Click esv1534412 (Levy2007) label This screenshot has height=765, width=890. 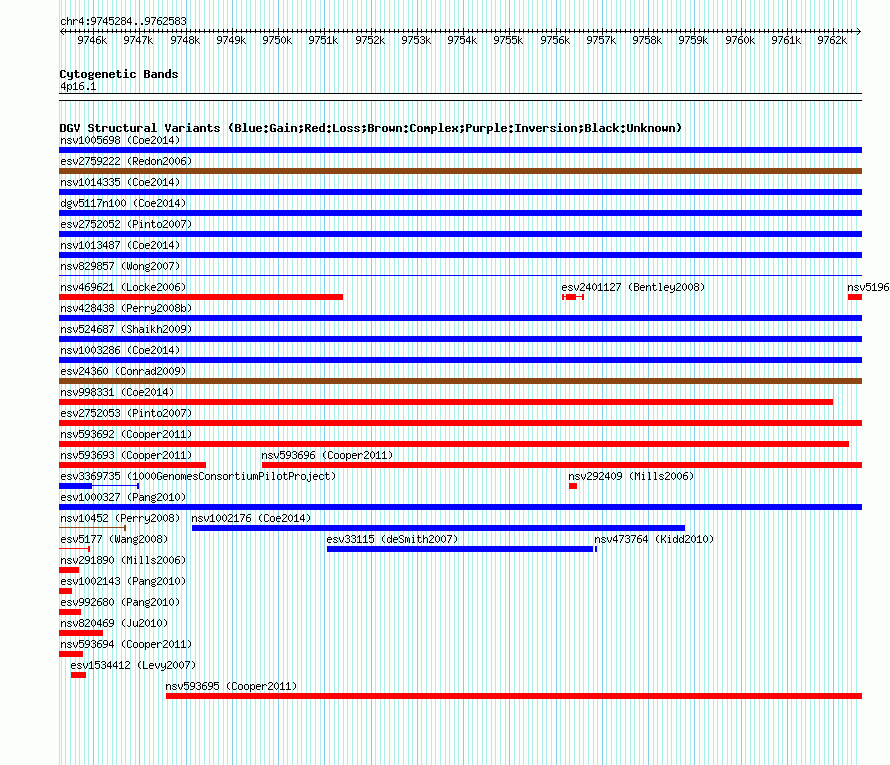pos(133,665)
